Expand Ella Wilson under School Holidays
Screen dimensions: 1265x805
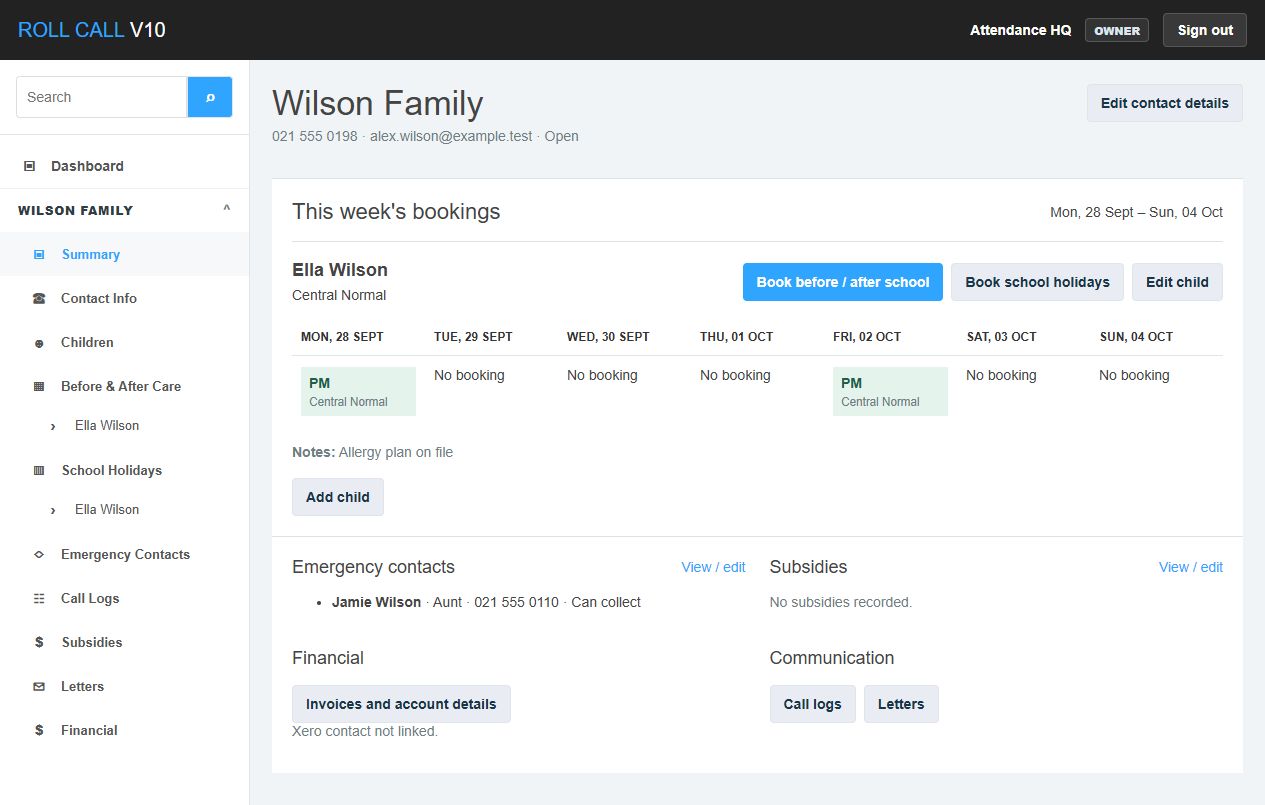click(53, 510)
